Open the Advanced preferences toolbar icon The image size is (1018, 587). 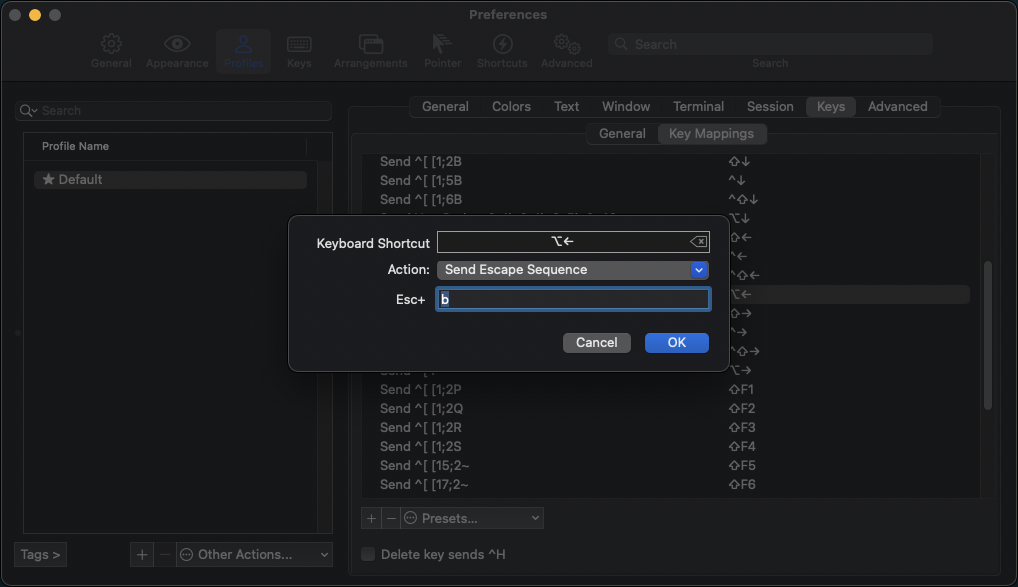coord(566,51)
